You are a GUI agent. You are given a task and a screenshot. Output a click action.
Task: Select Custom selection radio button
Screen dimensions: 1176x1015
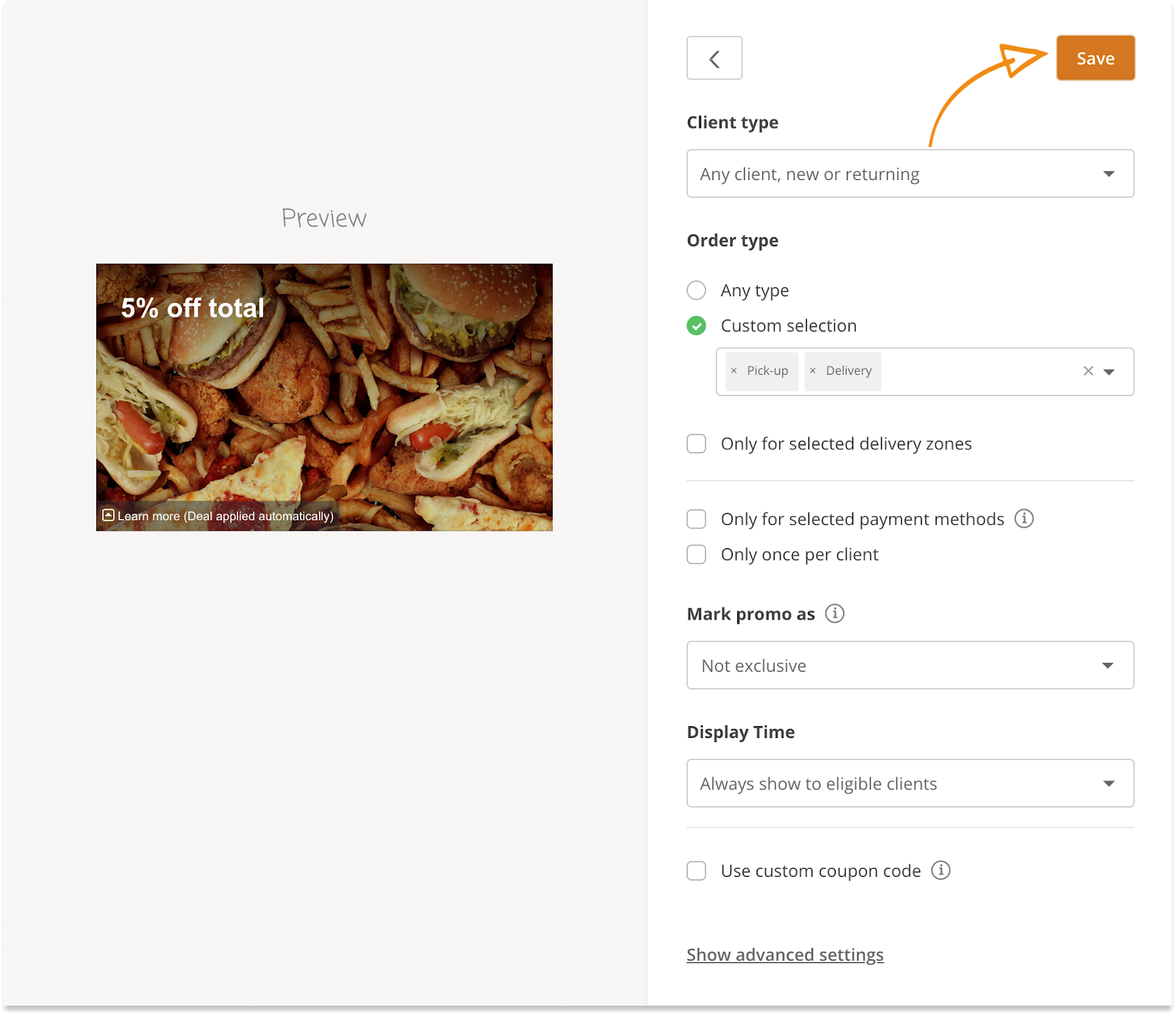[696, 326]
